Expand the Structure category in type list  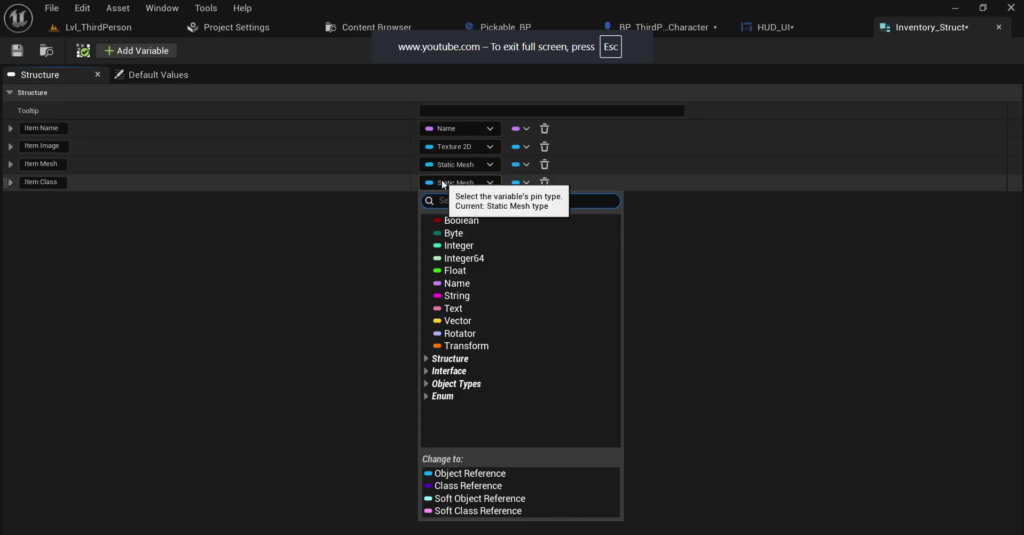point(426,359)
